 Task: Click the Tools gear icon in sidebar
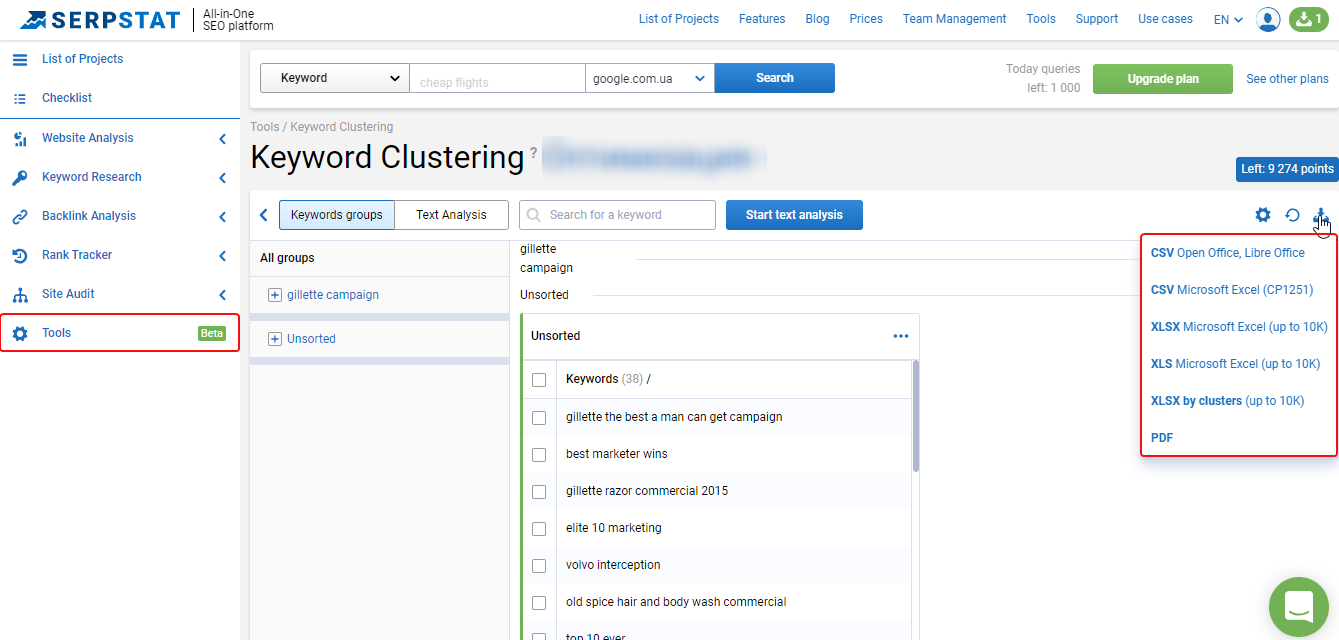20,333
